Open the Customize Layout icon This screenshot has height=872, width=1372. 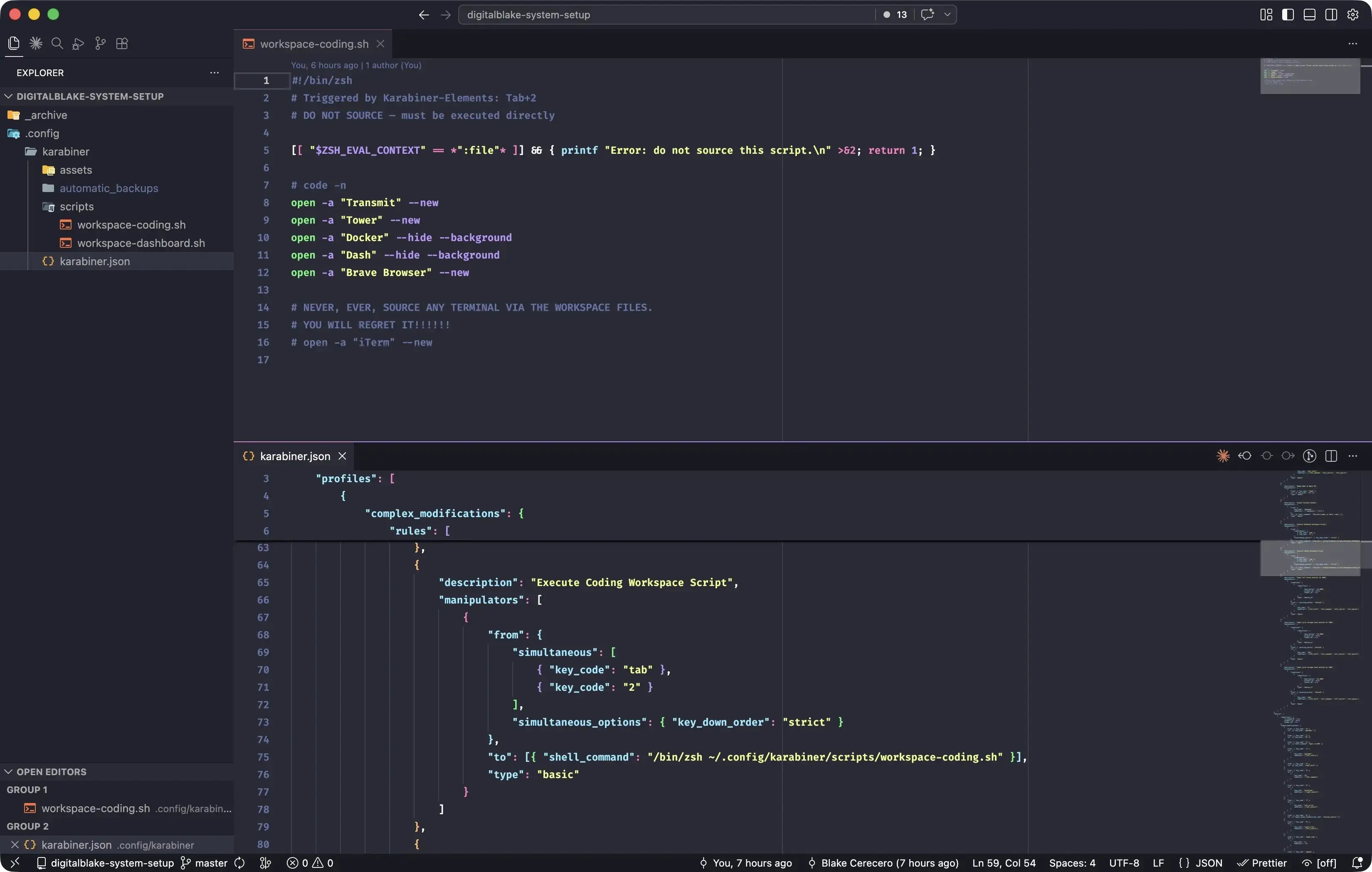(1266, 15)
